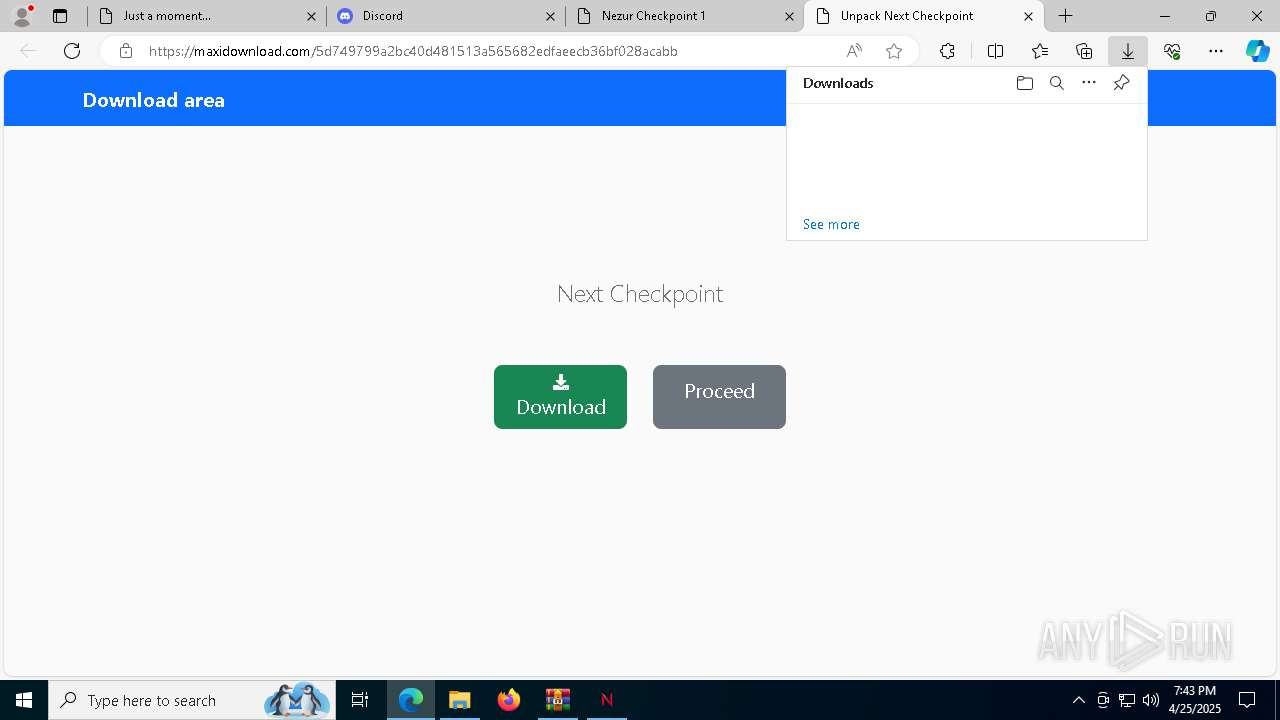The height and width of the screenshot is (720, 1280).
Task: Open Read aloud icon in address bar
Action: pos(854,51)
